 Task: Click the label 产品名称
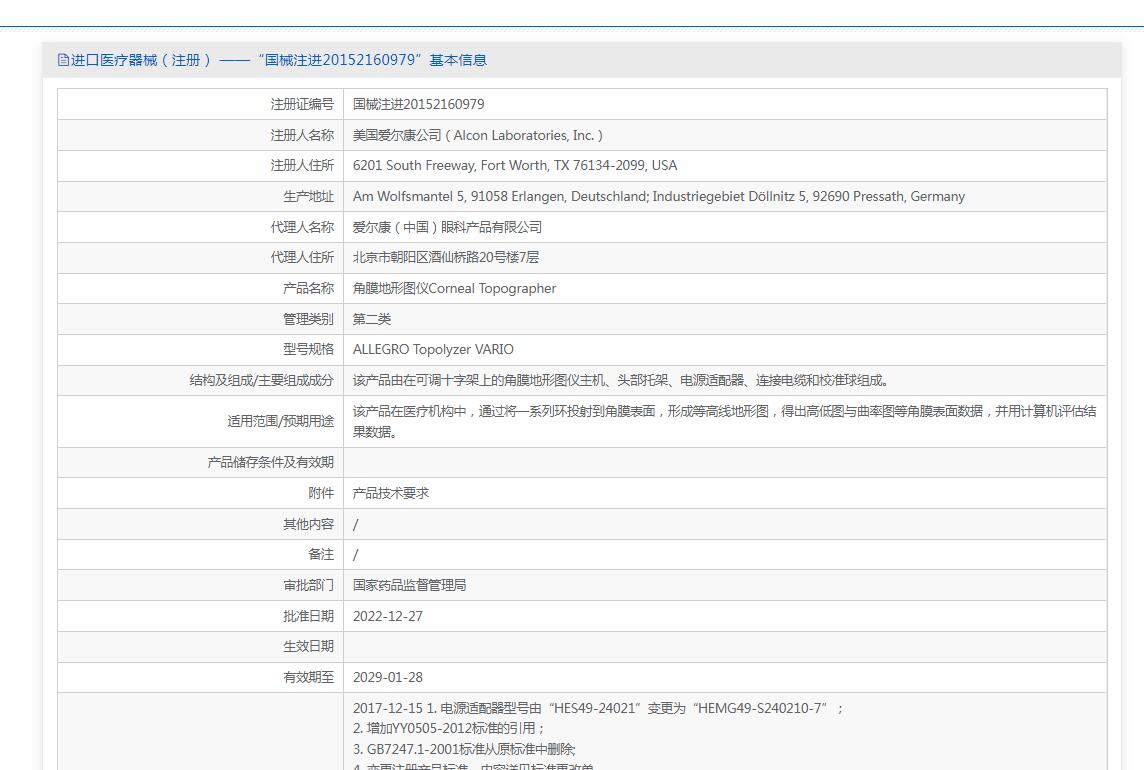coord(309,288)
